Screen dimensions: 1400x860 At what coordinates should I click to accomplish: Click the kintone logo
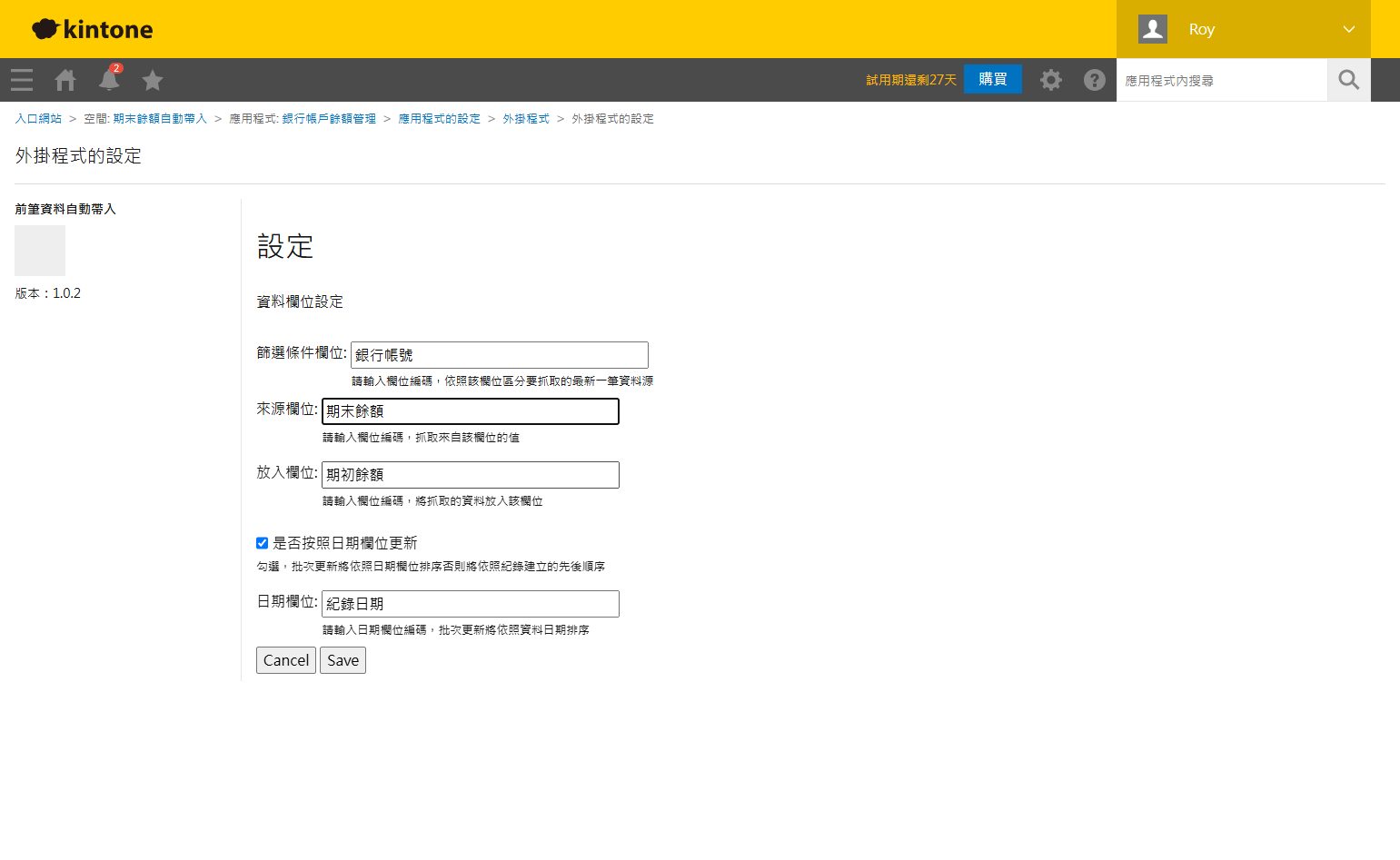[x=93, y=29]
